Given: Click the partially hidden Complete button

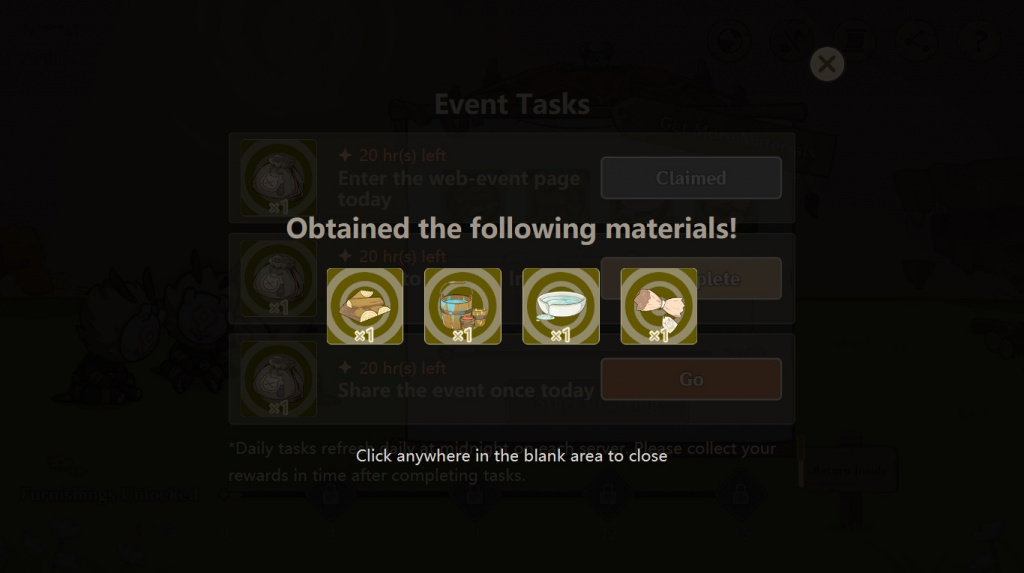Looking at the screenshot, I should pos(691,278).
